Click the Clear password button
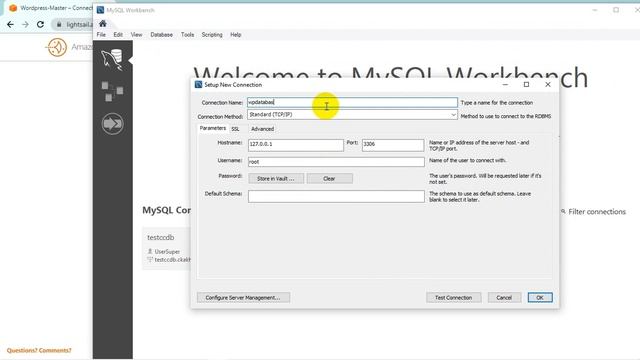The image size is (640, 360). 329,179
